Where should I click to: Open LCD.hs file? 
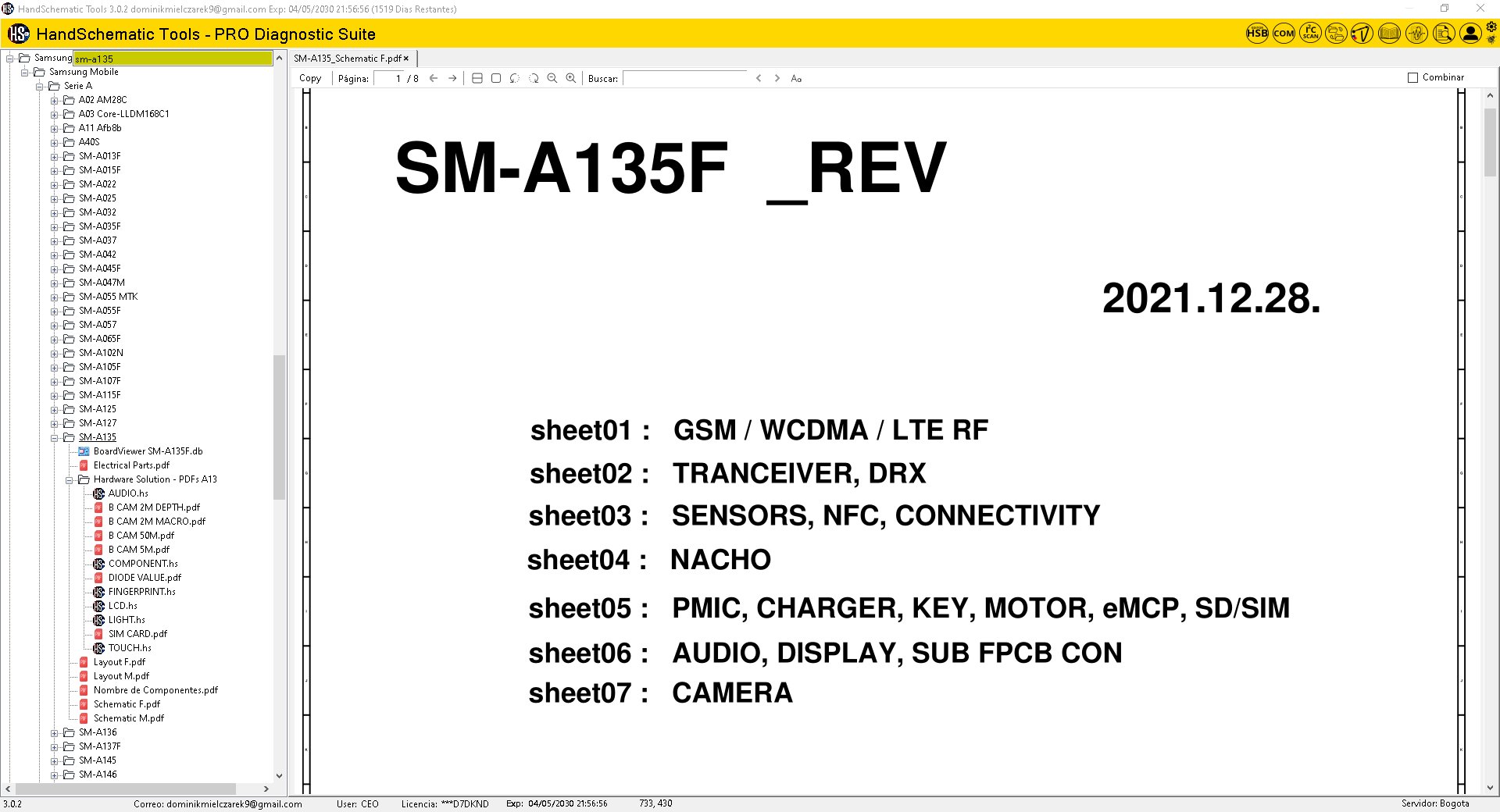123,606
